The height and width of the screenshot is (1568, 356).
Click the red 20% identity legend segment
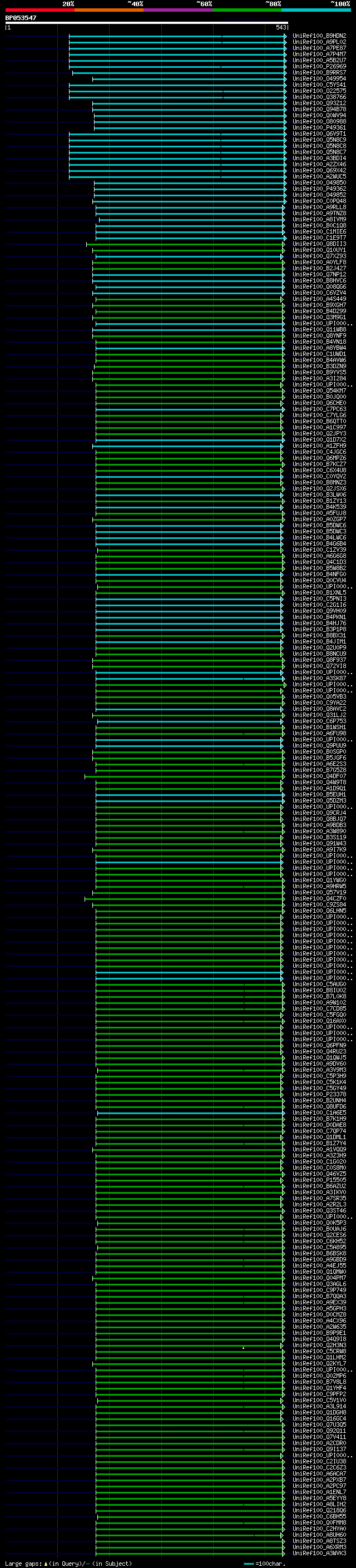tap(39, 10)
